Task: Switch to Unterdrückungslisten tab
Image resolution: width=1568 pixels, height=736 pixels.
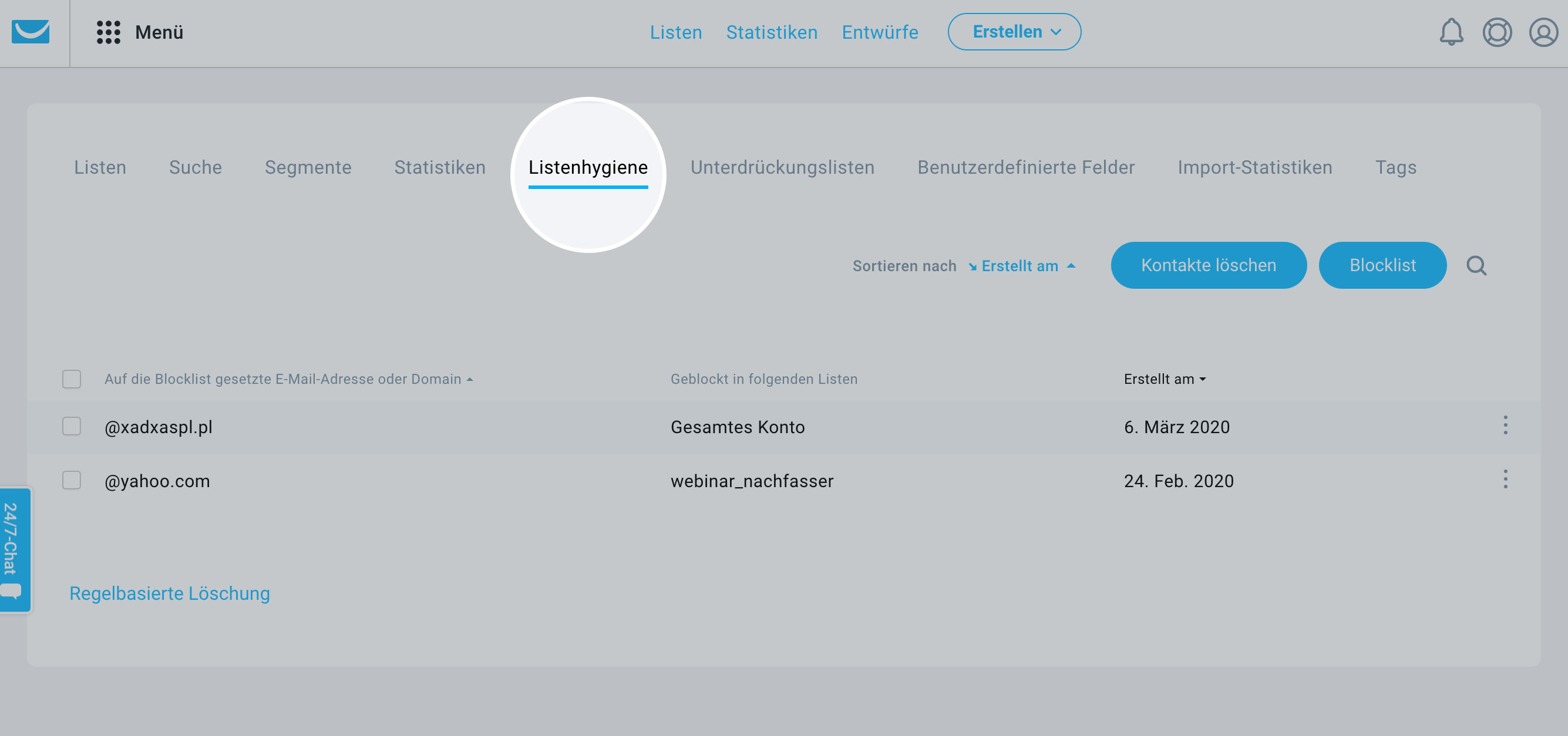Action: (782, 167)
